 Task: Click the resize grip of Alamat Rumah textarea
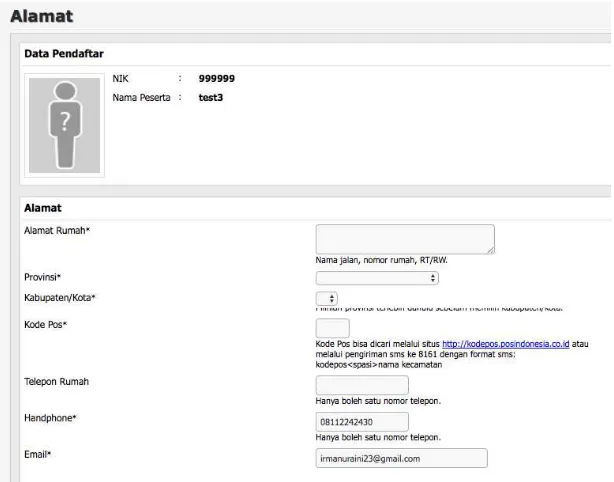(x=491, y=250)
